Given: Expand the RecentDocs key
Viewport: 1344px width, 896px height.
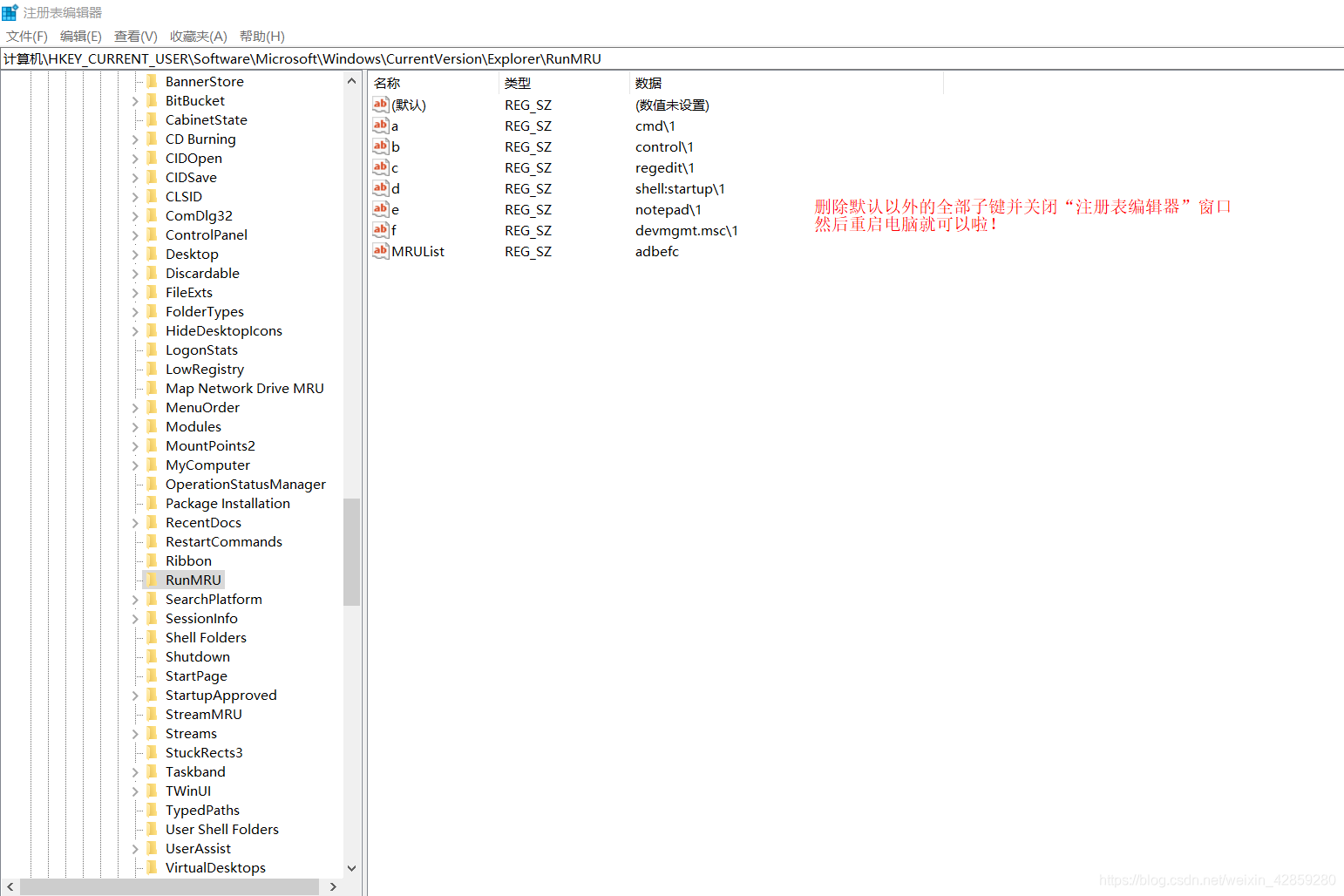Looking at the screenshot, I should pyautogui.click(x=135, y=523).
